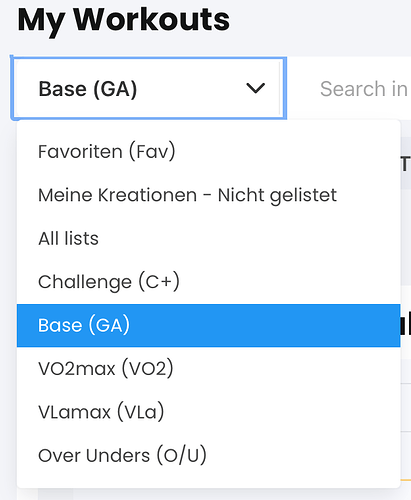
Task: Switch the filter to the favorites list
Action: pyautogui.click(x=208, y=152)
